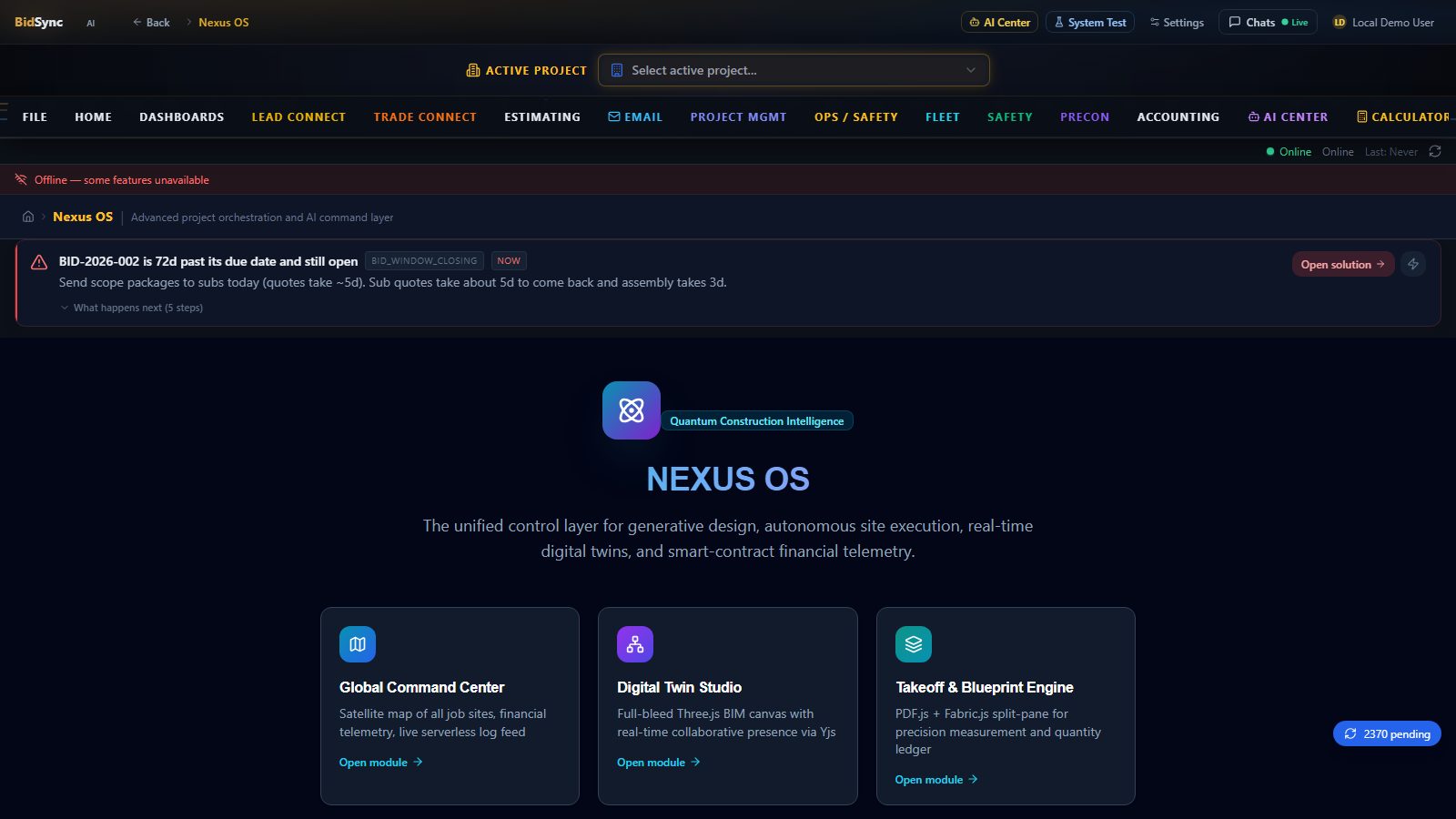Click the Back button
The height and width of the screenshot is (819, 1456).
(x=151, y=22)
